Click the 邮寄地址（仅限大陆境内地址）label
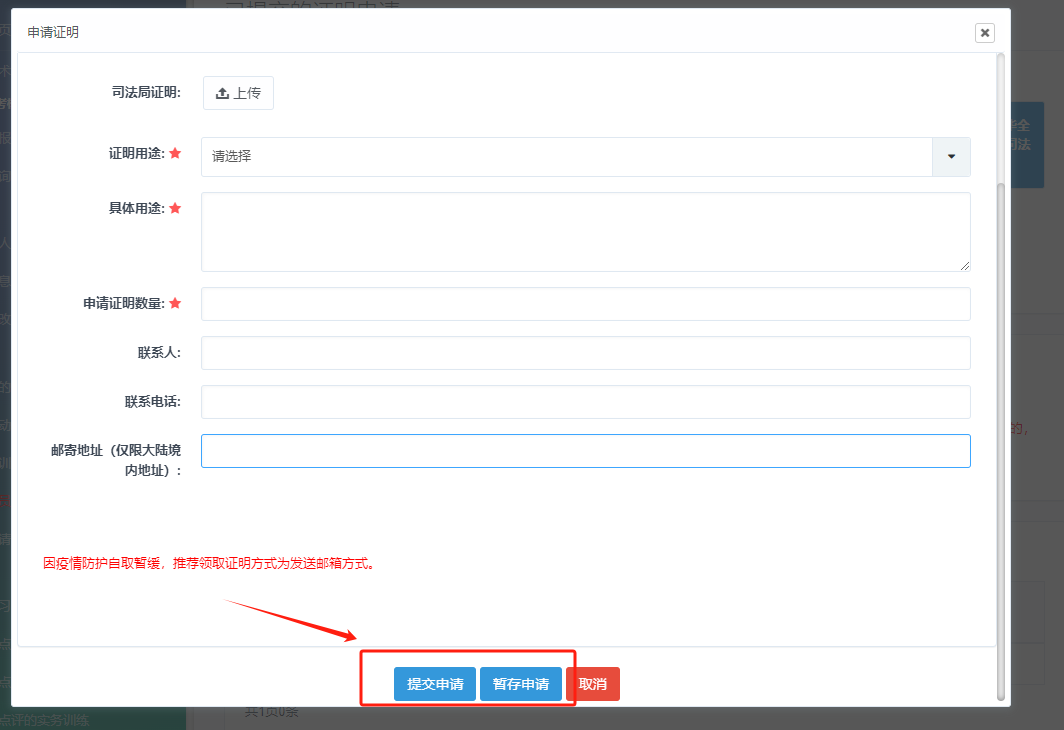The width and height of the screenshot is (1064, 730). [x=117, y=460]
